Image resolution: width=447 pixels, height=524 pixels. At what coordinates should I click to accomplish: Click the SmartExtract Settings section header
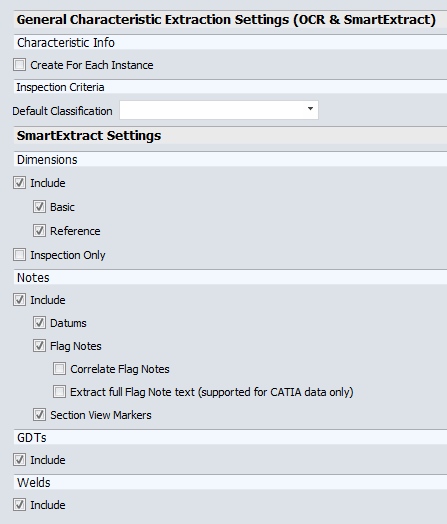click(x=230, y=136)
